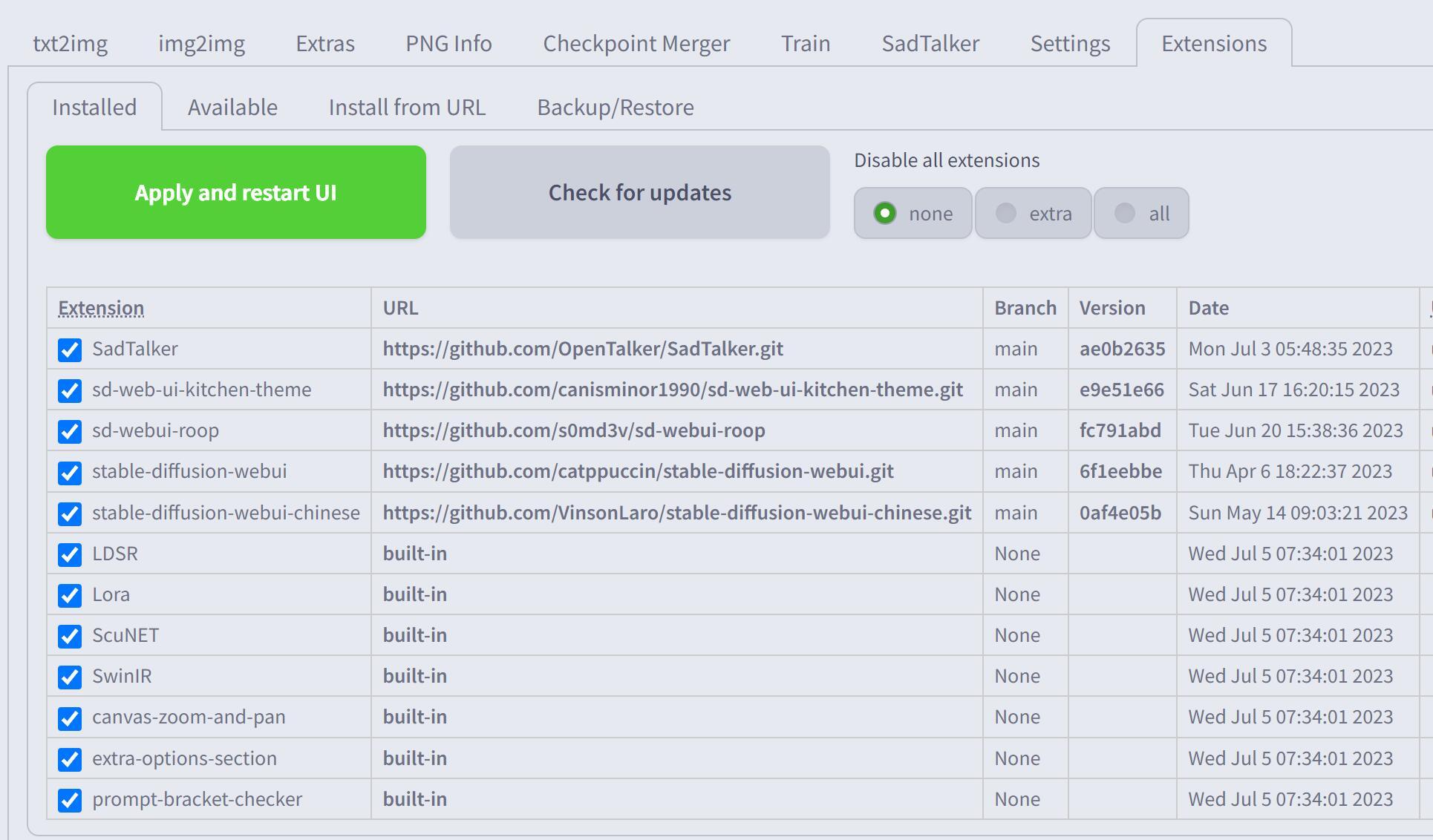Screen dimensions: 1433x840
Task: Open the s0md3v/sd-webui-roop URL
Action: 574,430
